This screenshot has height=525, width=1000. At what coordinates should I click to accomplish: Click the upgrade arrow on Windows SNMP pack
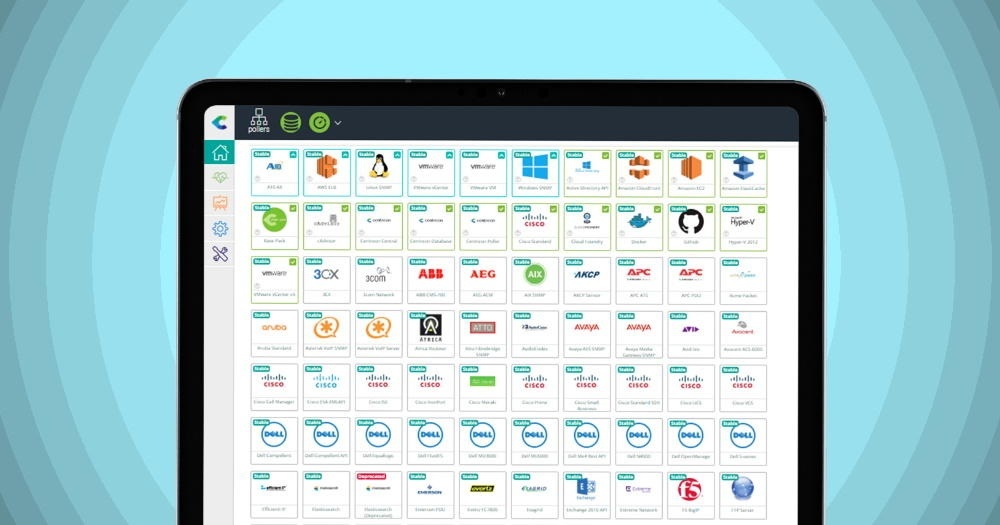coord(554,155)
